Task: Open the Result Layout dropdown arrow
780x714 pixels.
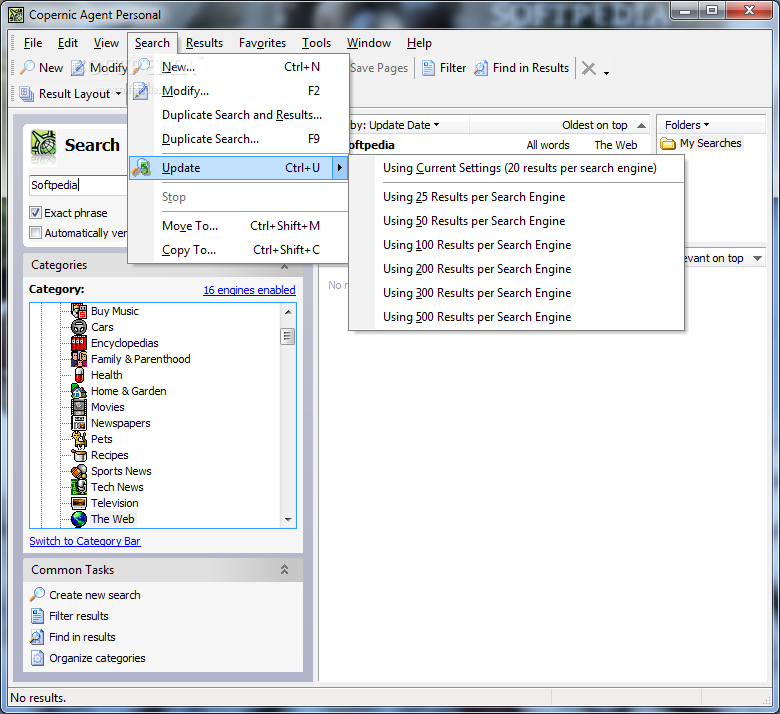Action: [118, 94]
